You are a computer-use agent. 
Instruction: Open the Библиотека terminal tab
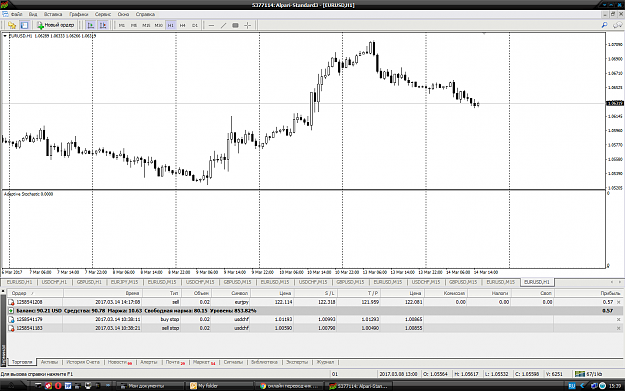tap(264, 362)
